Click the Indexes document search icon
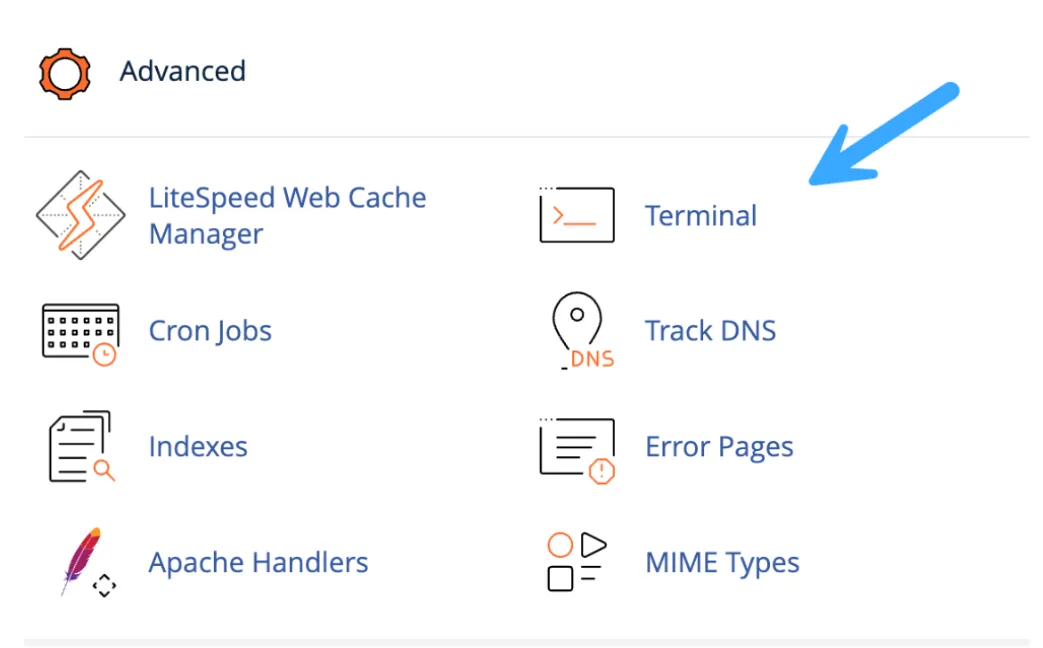Screen dimensions: 1043x648 tap(81, 446)
